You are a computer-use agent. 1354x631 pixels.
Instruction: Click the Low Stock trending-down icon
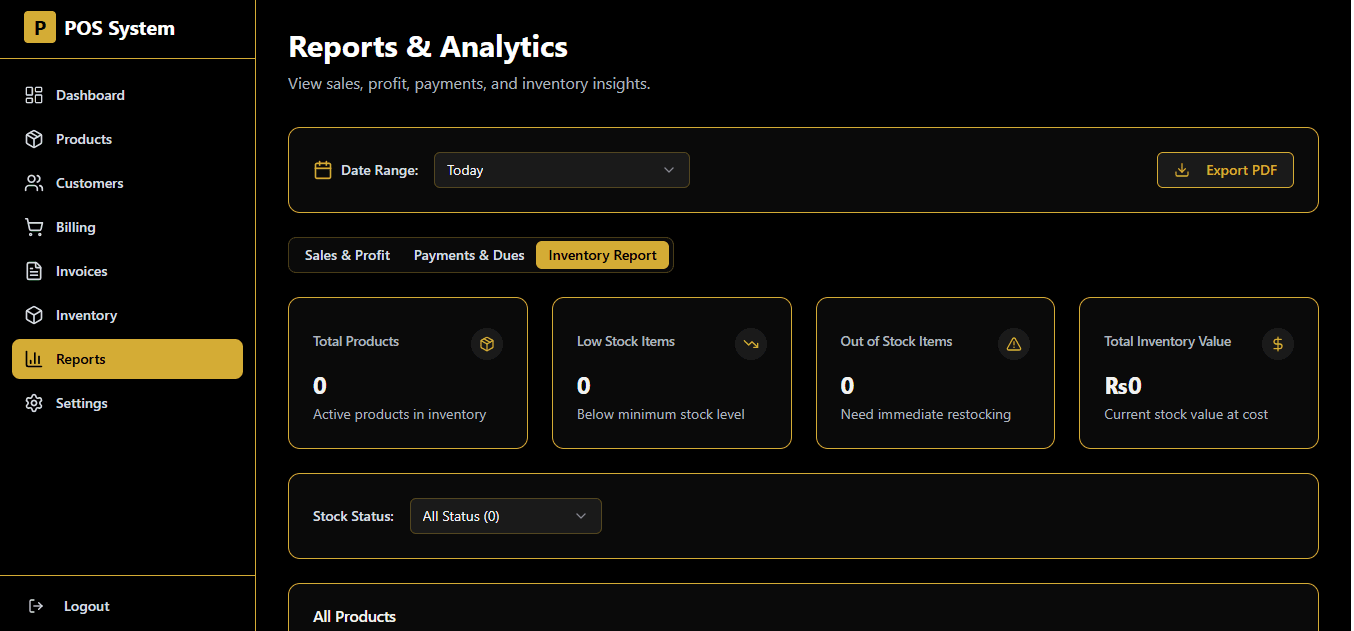[x=750, y=344]
